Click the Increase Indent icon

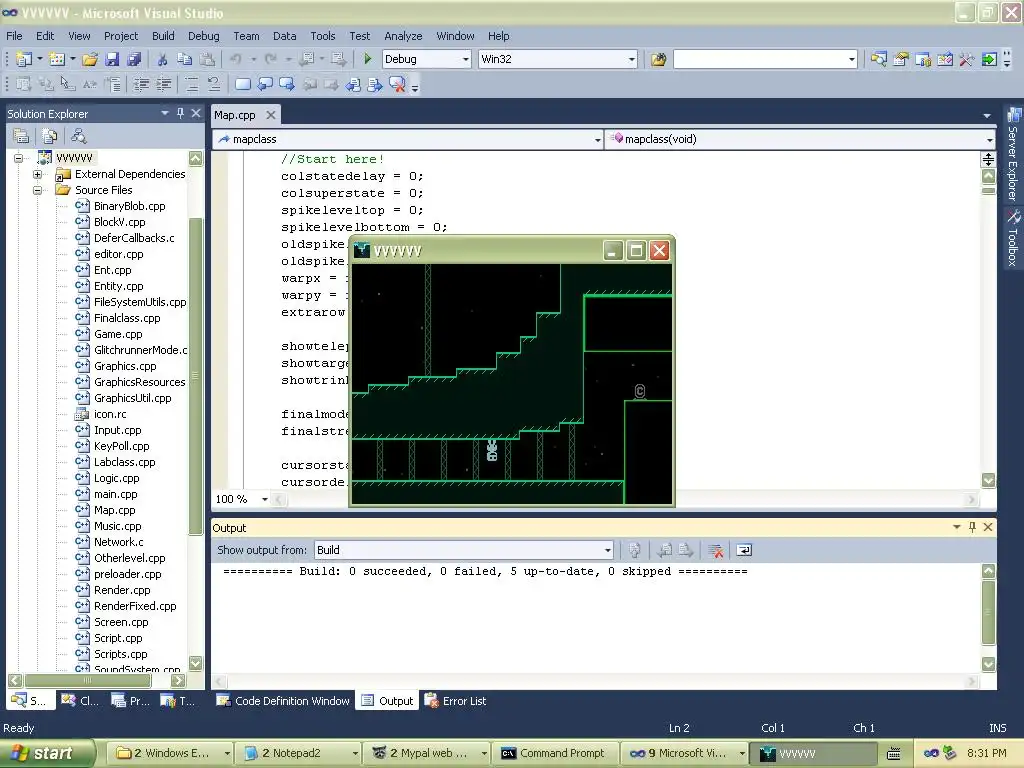coord(163,84)
